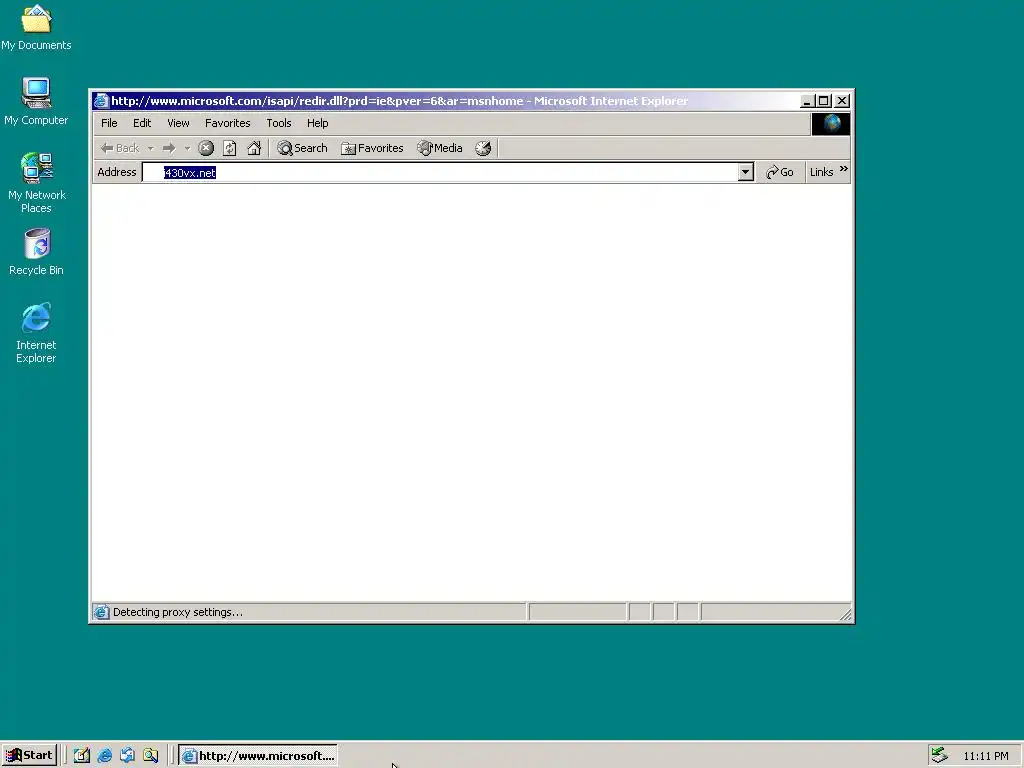This screenshot has height=768, width=1024.
Task: Click the Forward arrow button
Action: point(169,148)
